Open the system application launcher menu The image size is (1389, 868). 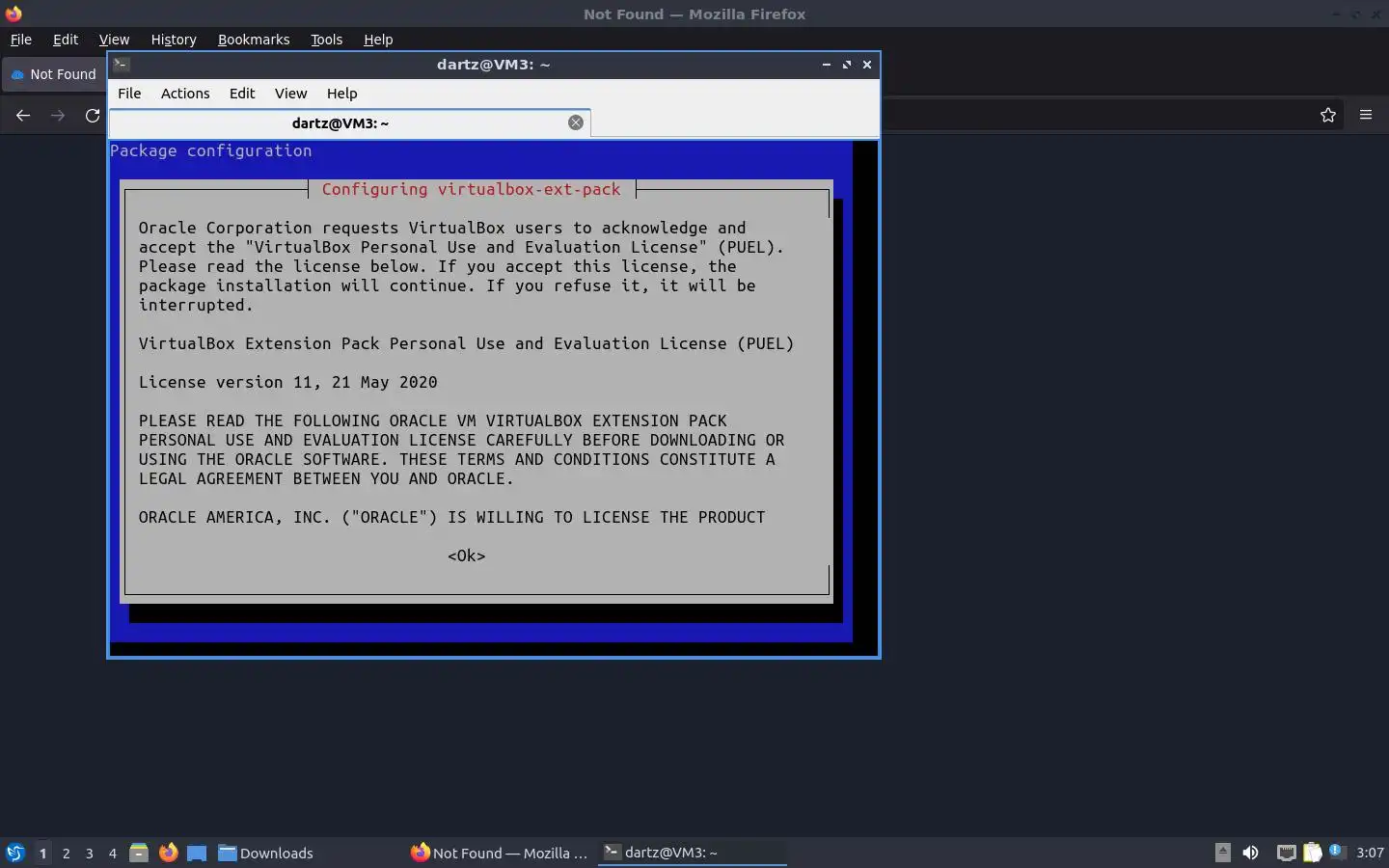[x=15, y=853]
